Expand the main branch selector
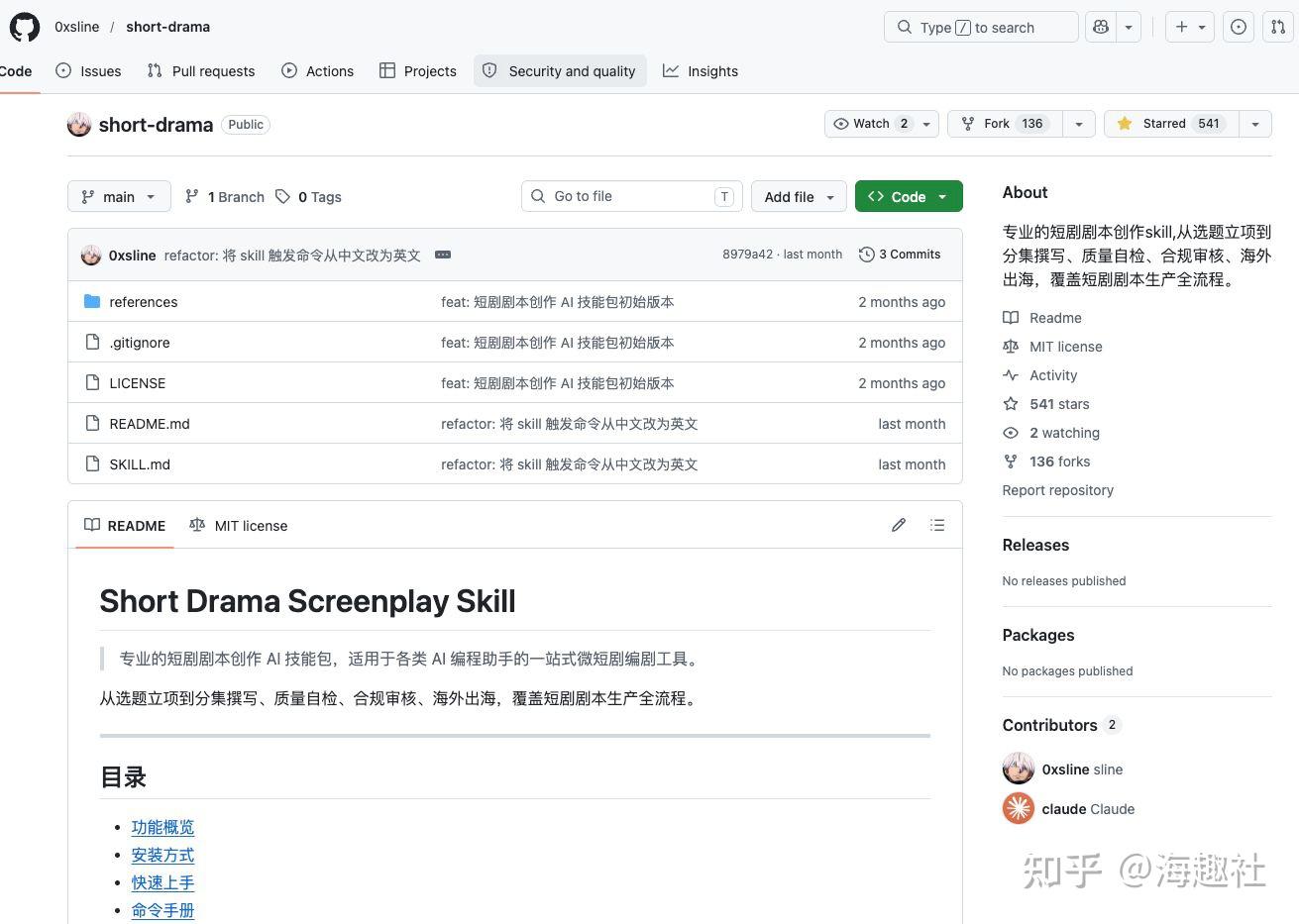This screenshot has width=1299, height=924. click(119, 196)
